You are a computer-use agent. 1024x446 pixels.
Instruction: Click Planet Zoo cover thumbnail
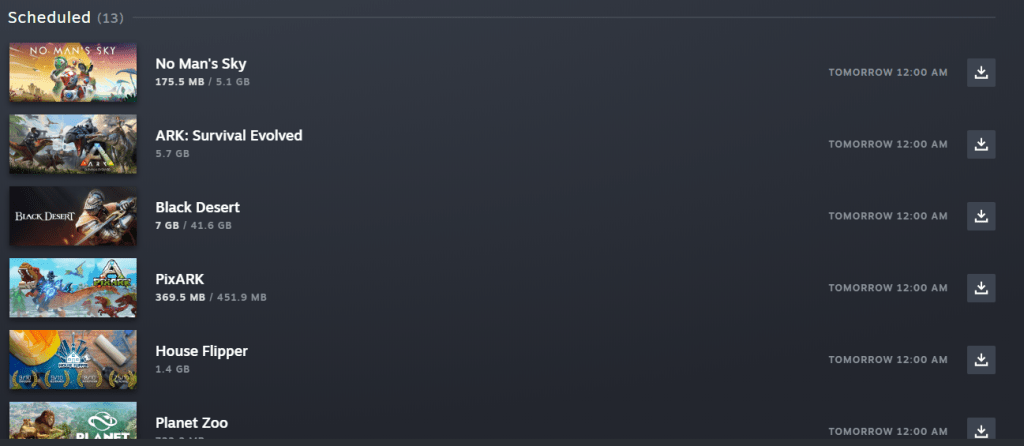point(73,423)
